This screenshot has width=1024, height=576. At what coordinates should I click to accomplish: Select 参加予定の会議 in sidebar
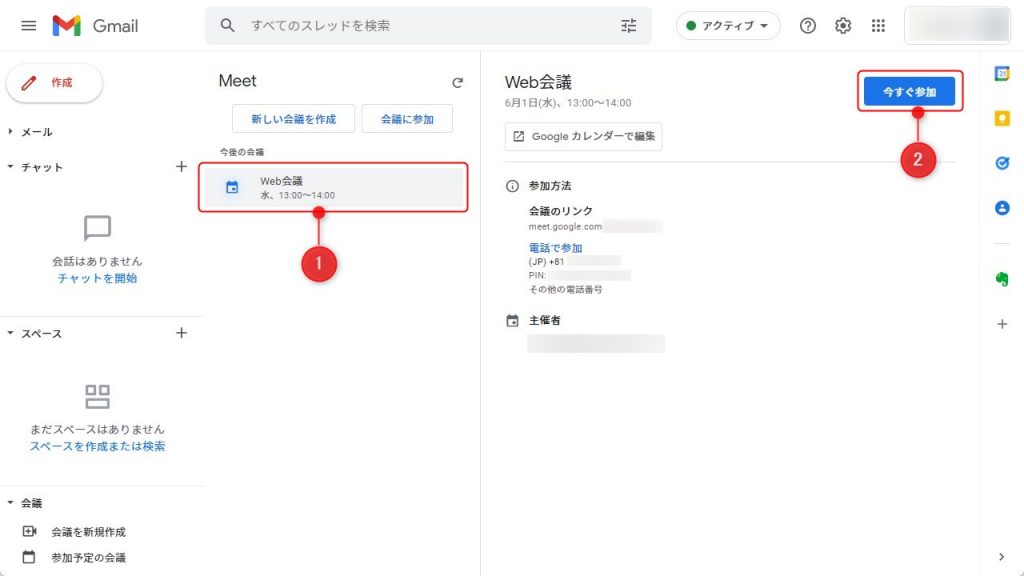(88, 558)
